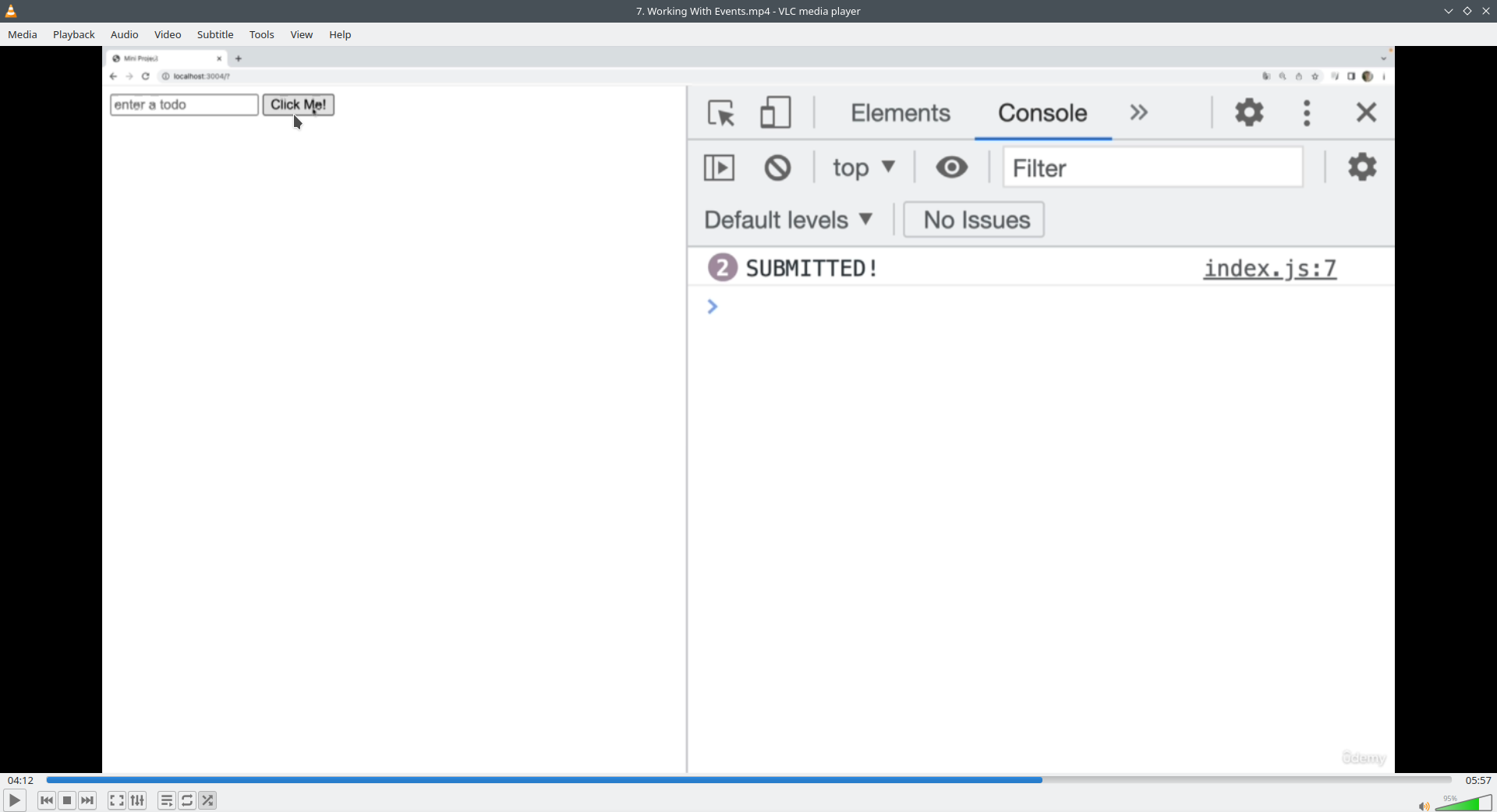The height and width of the screenshot is (812, 1497).
Task: Close the Mini Project browser tab
Action: [x=219, y=58]
